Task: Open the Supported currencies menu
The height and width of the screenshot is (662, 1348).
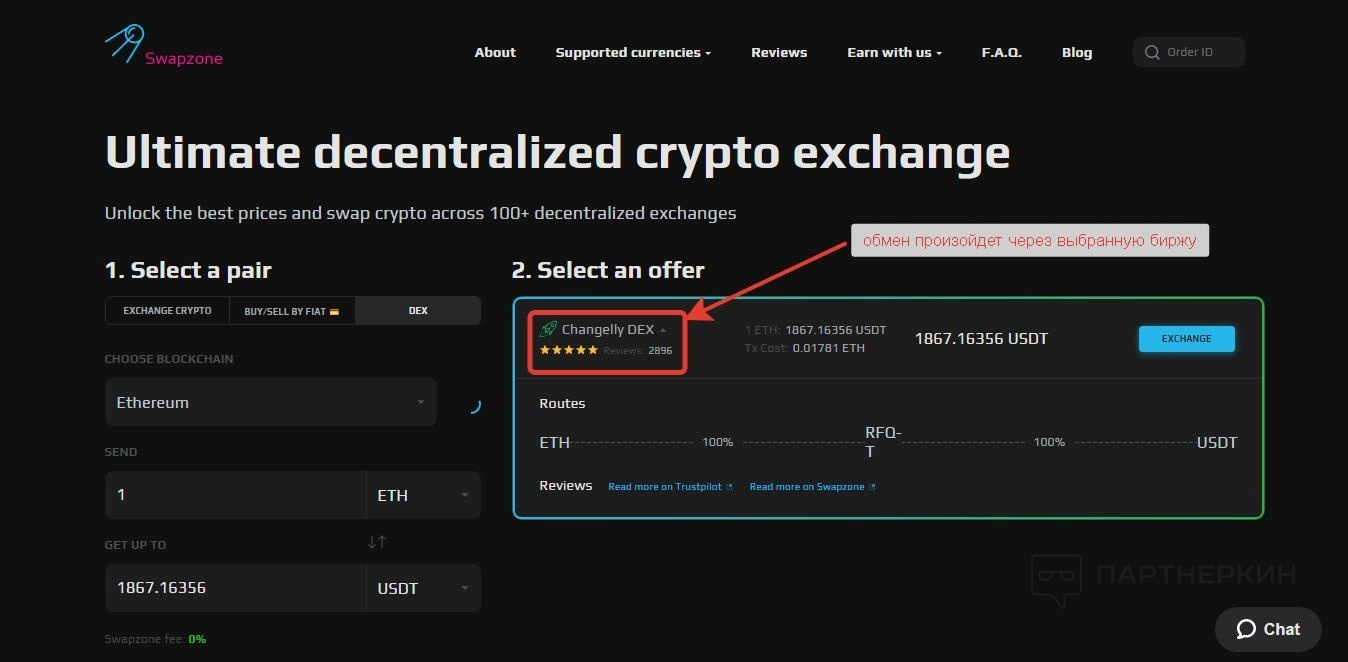Action: tap(633, 53)
